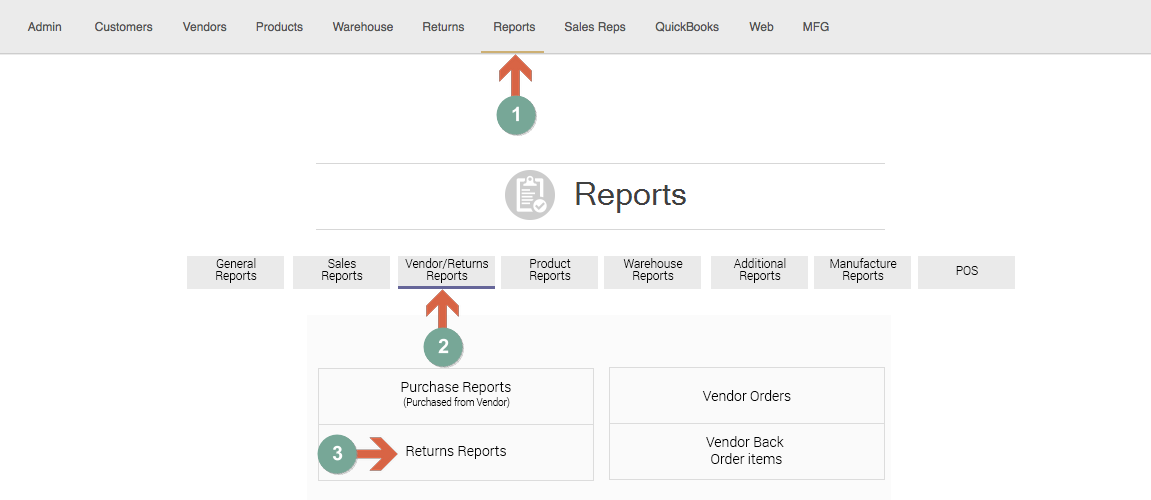
Task: Select Vendors in the top navigation
Action: (204, 27)
